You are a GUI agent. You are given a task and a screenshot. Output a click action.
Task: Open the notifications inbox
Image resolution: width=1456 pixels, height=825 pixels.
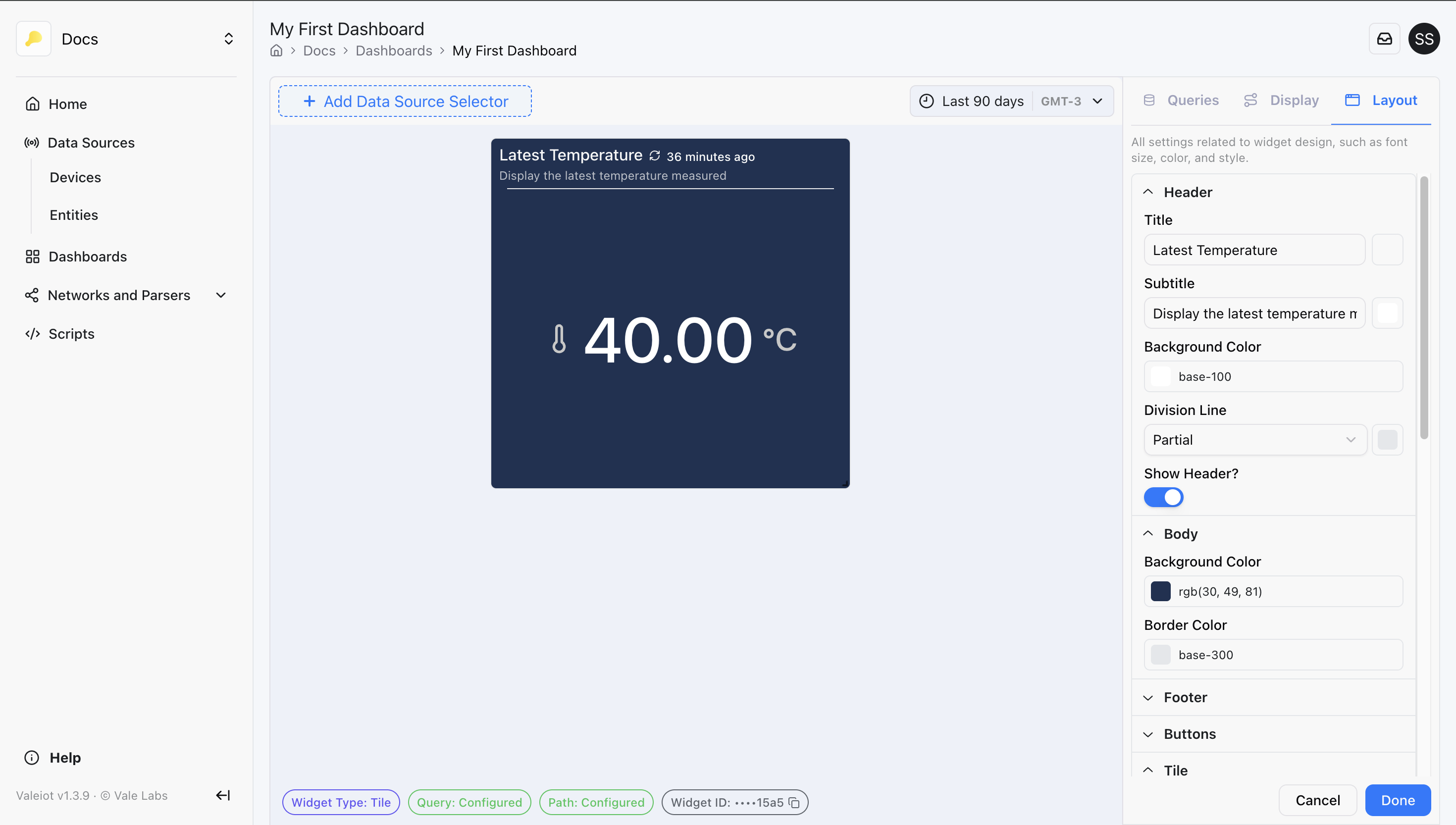tap(1385, 39)
